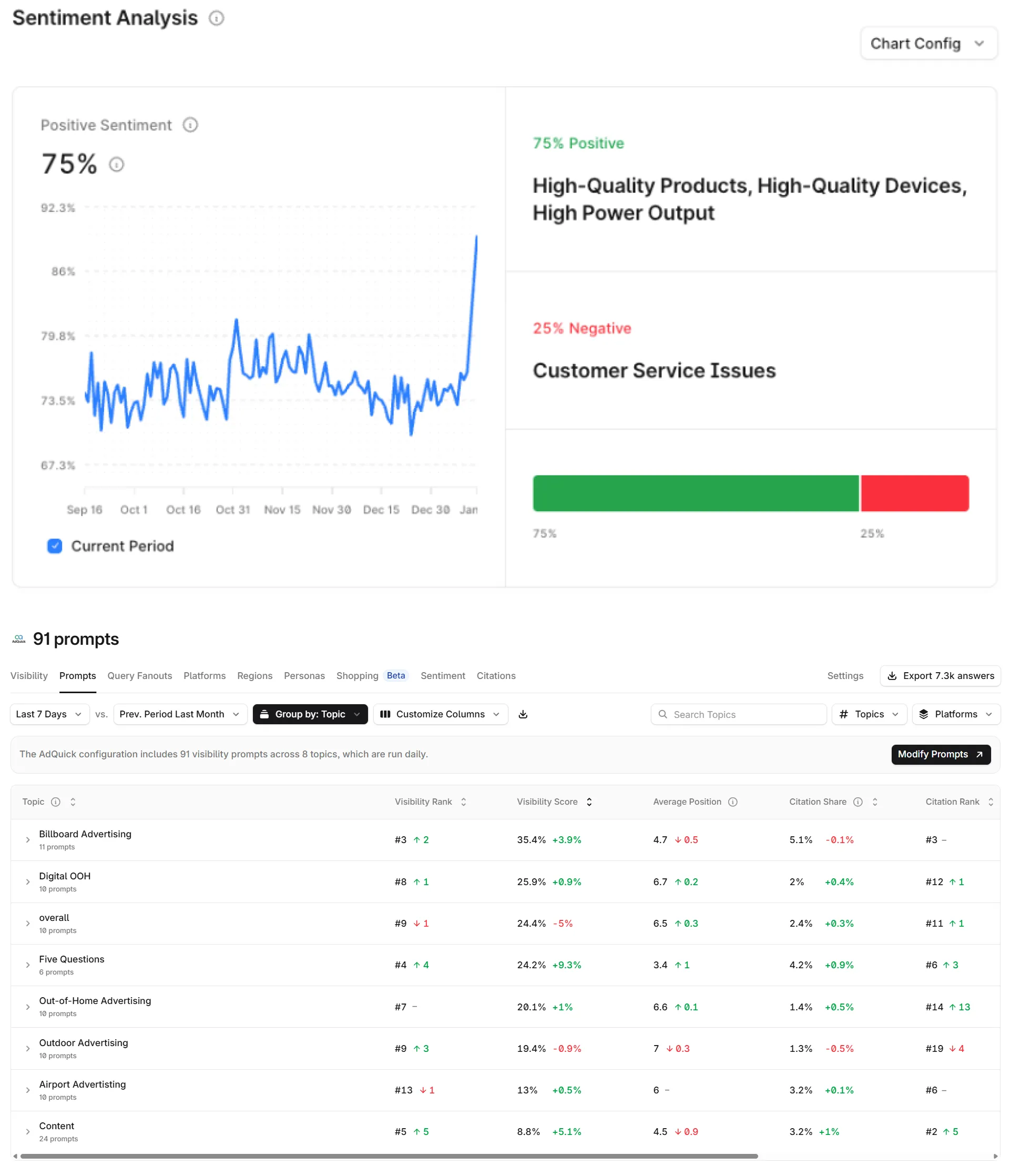Click download icon next to Customize Columns
The height and width of the screenshot is (1176, 1010).
click(523, 714)
